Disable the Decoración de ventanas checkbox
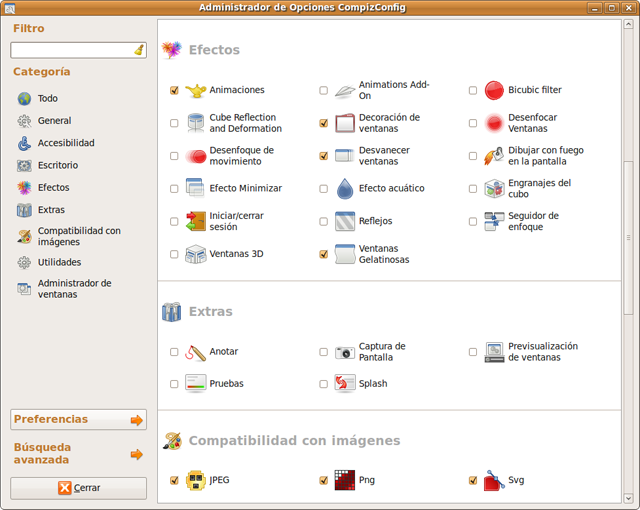This screenshot has height=510, width=640. click(x=323, y=123)
